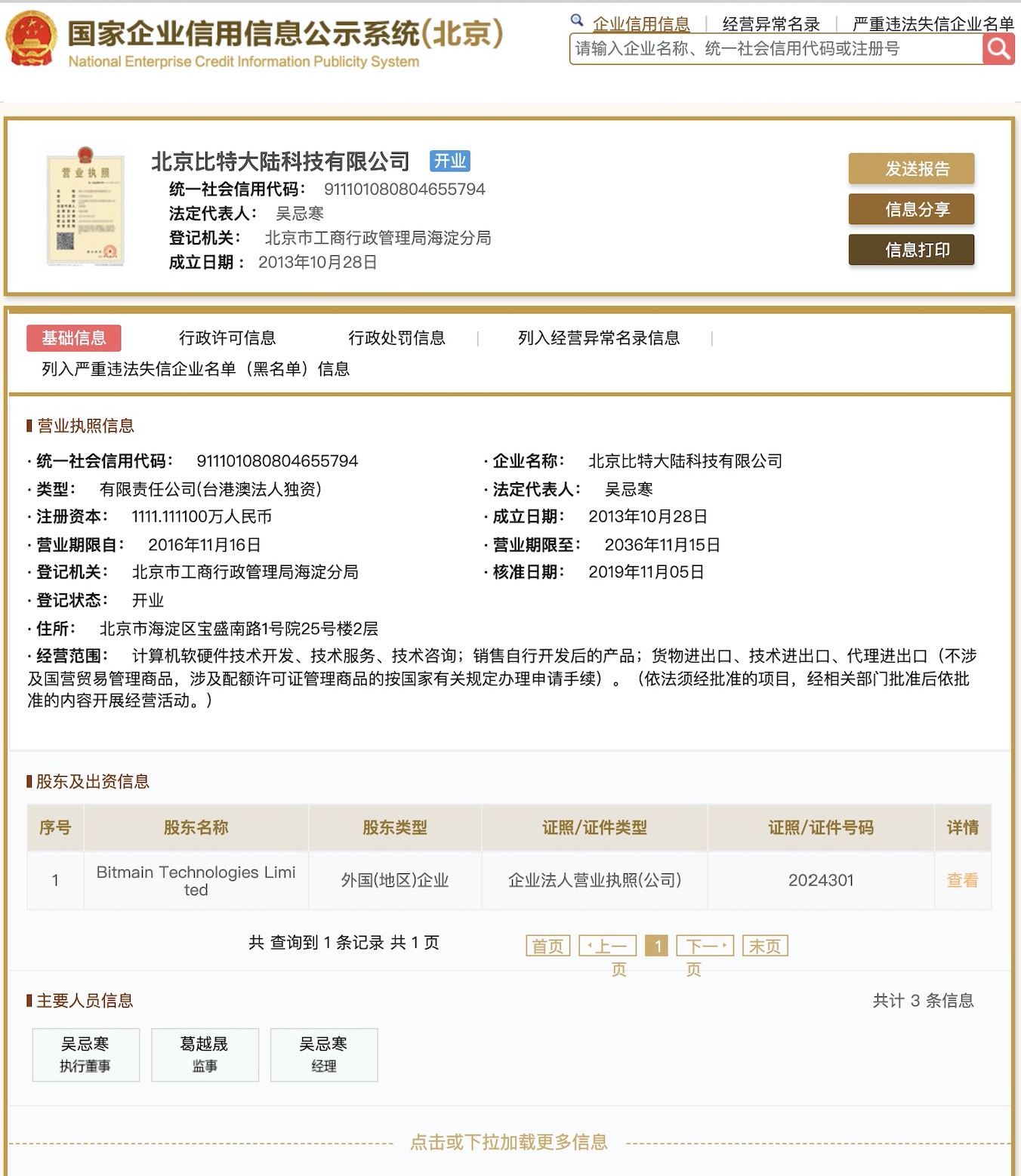The height and width of the screenshot is (1176, 1021).
Task: Click the 信息打印 button
Action: pos(911,250)
